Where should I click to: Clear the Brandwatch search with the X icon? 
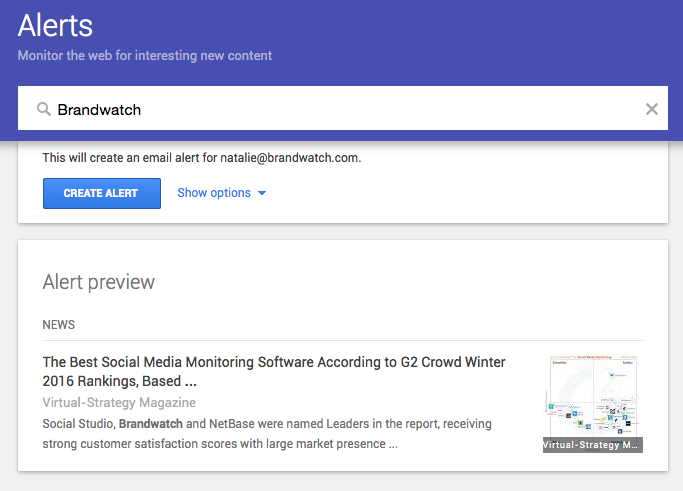652,109
